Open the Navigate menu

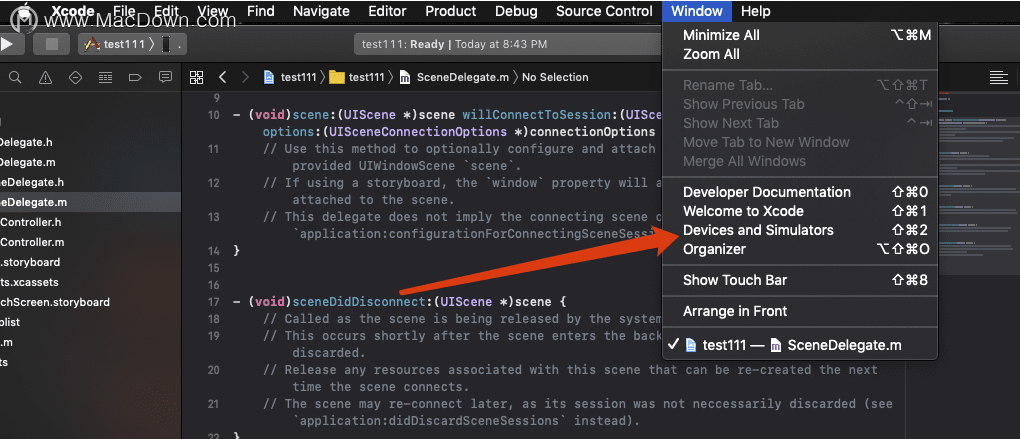coord(321,11)
